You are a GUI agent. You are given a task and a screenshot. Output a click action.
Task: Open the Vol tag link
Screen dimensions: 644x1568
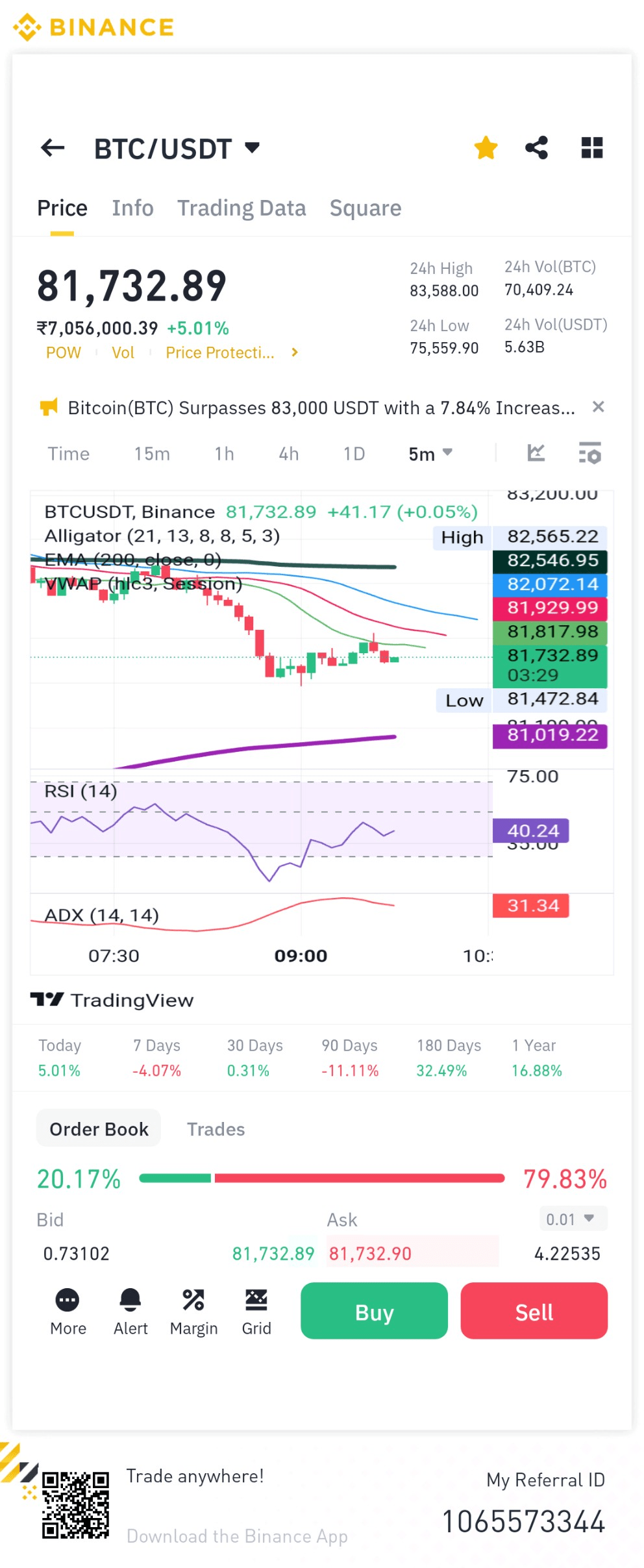123,353
